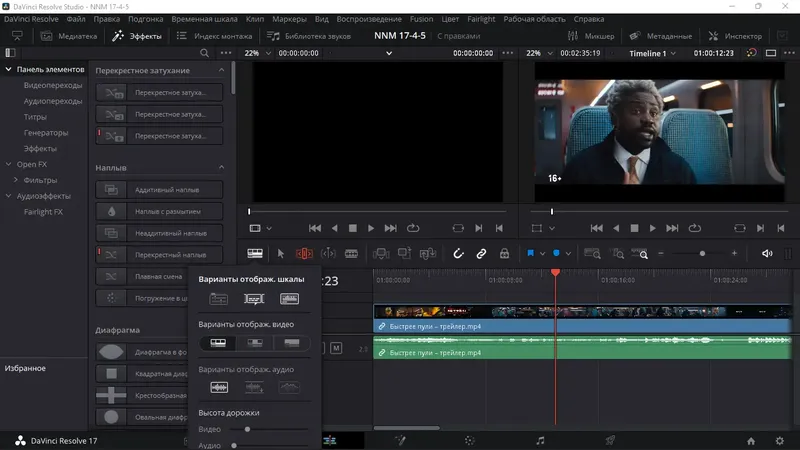This screenshot has width=800, height=450.
Task: Select the Blade edit mode tool
Action: 351,254
